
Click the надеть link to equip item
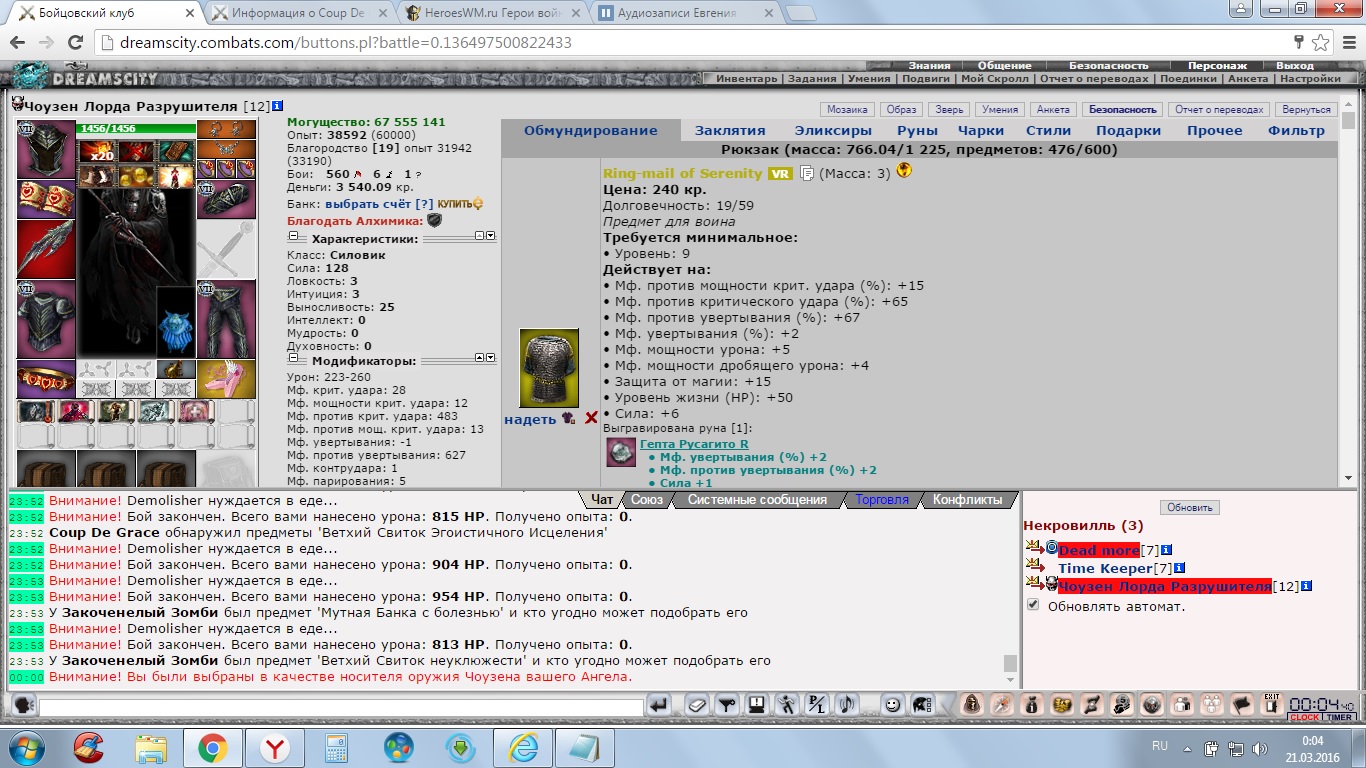tap(530, 419)
